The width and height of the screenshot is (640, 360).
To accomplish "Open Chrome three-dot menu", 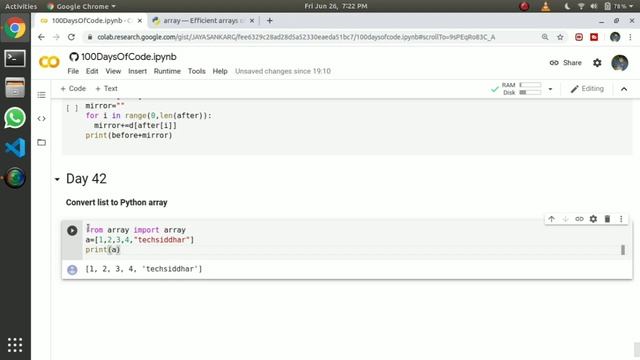I will pyautogui.click(x=631, y=37).
